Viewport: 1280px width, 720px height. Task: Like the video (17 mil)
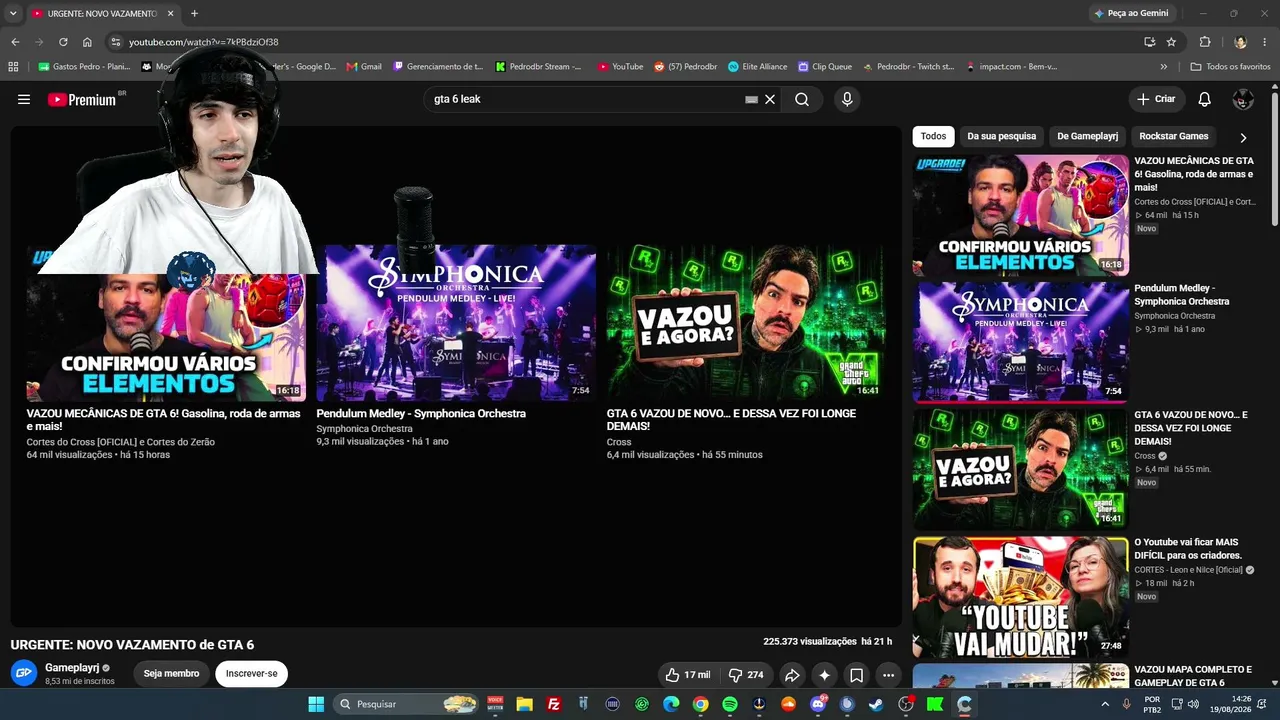[687, 675]
